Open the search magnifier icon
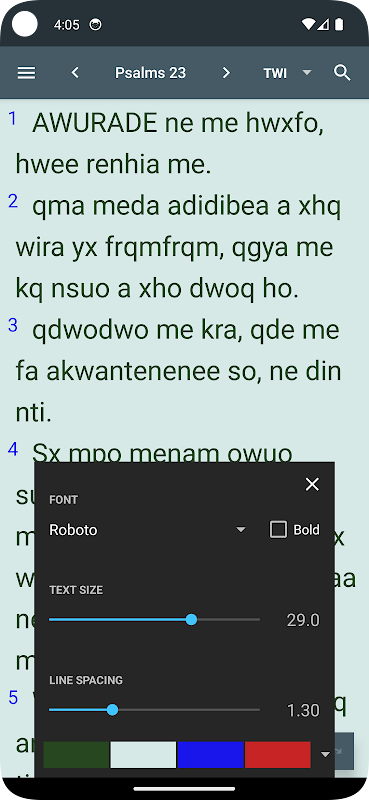This screenshot has height=800, width=369. (342, 73)
